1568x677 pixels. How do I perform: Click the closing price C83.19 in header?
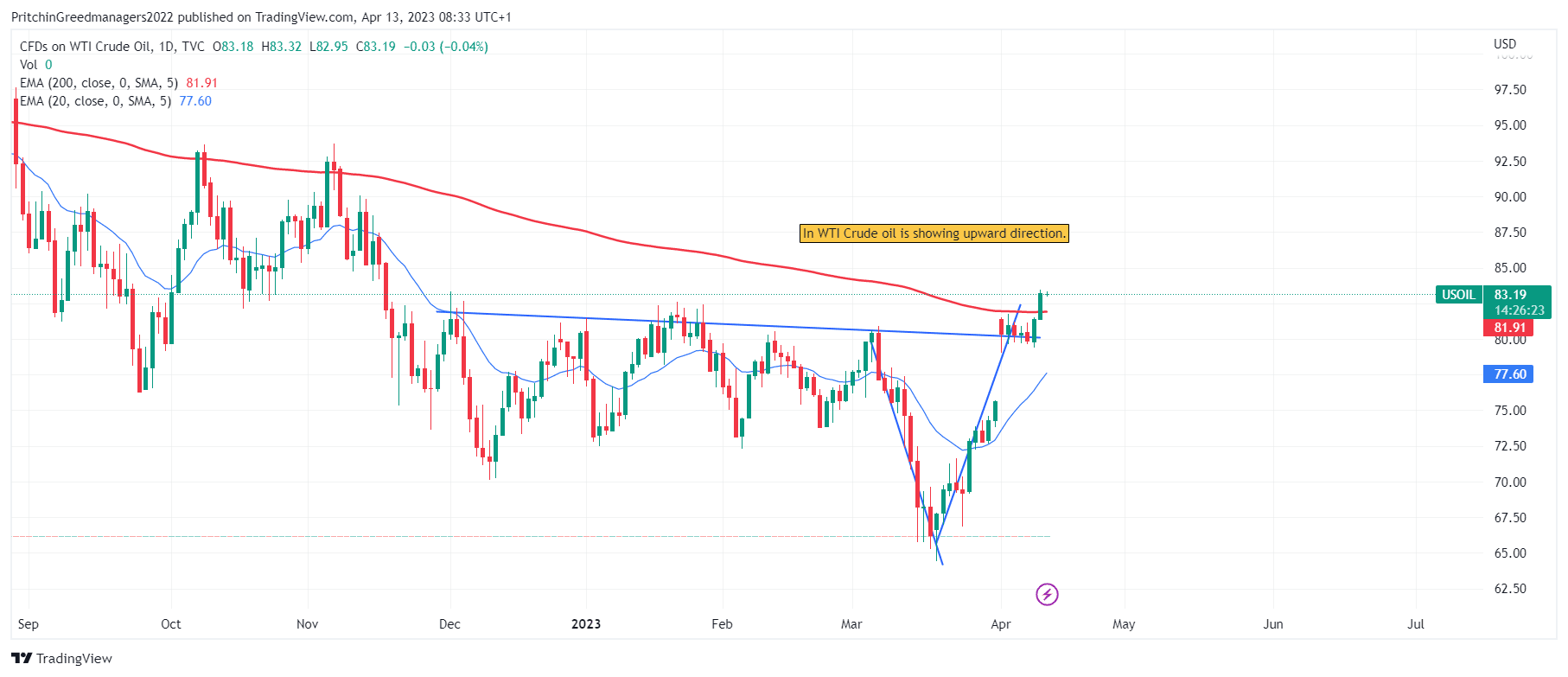point(376,47)
